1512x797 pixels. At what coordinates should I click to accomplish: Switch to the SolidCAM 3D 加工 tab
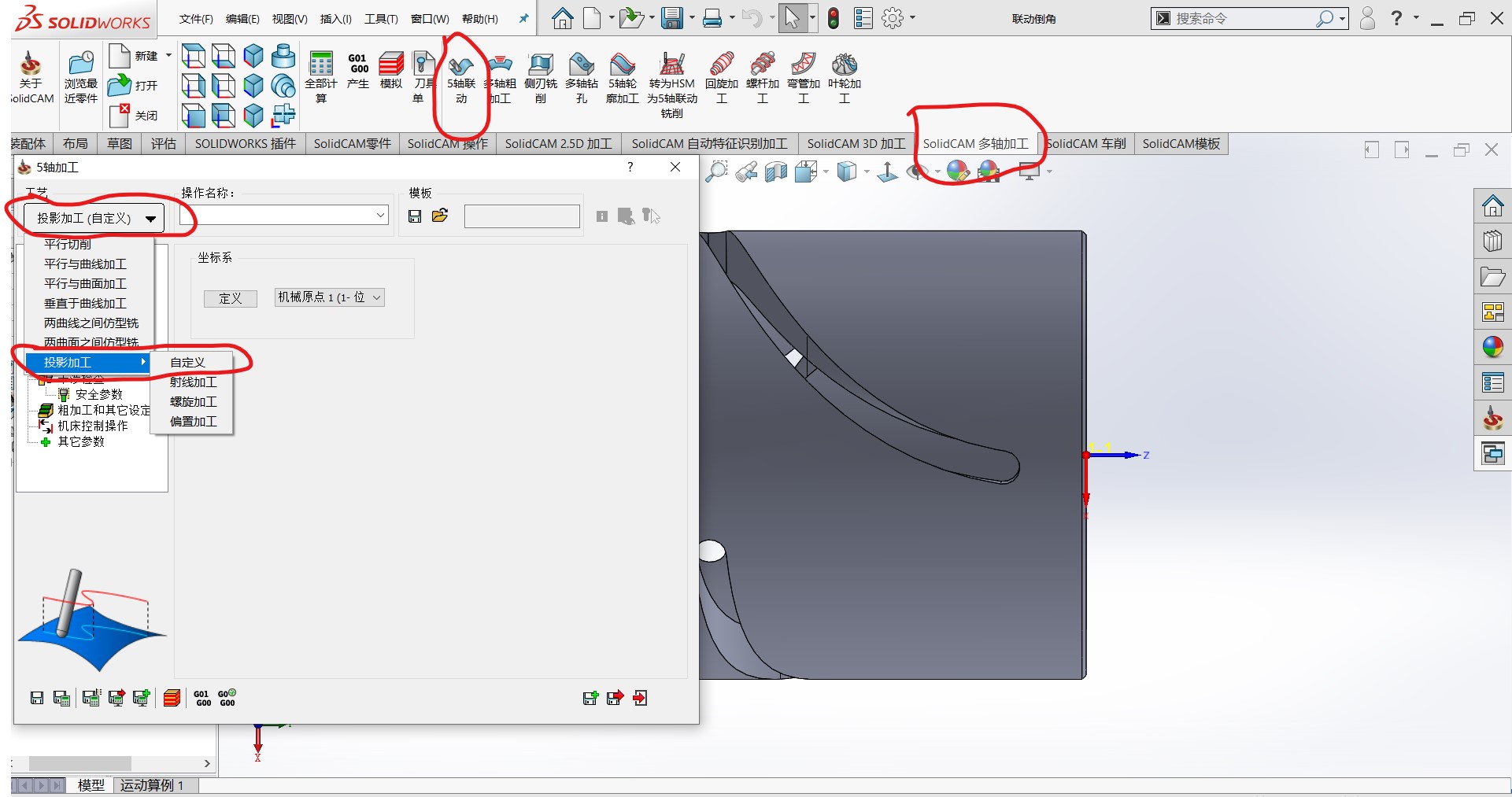pos(856,144)
